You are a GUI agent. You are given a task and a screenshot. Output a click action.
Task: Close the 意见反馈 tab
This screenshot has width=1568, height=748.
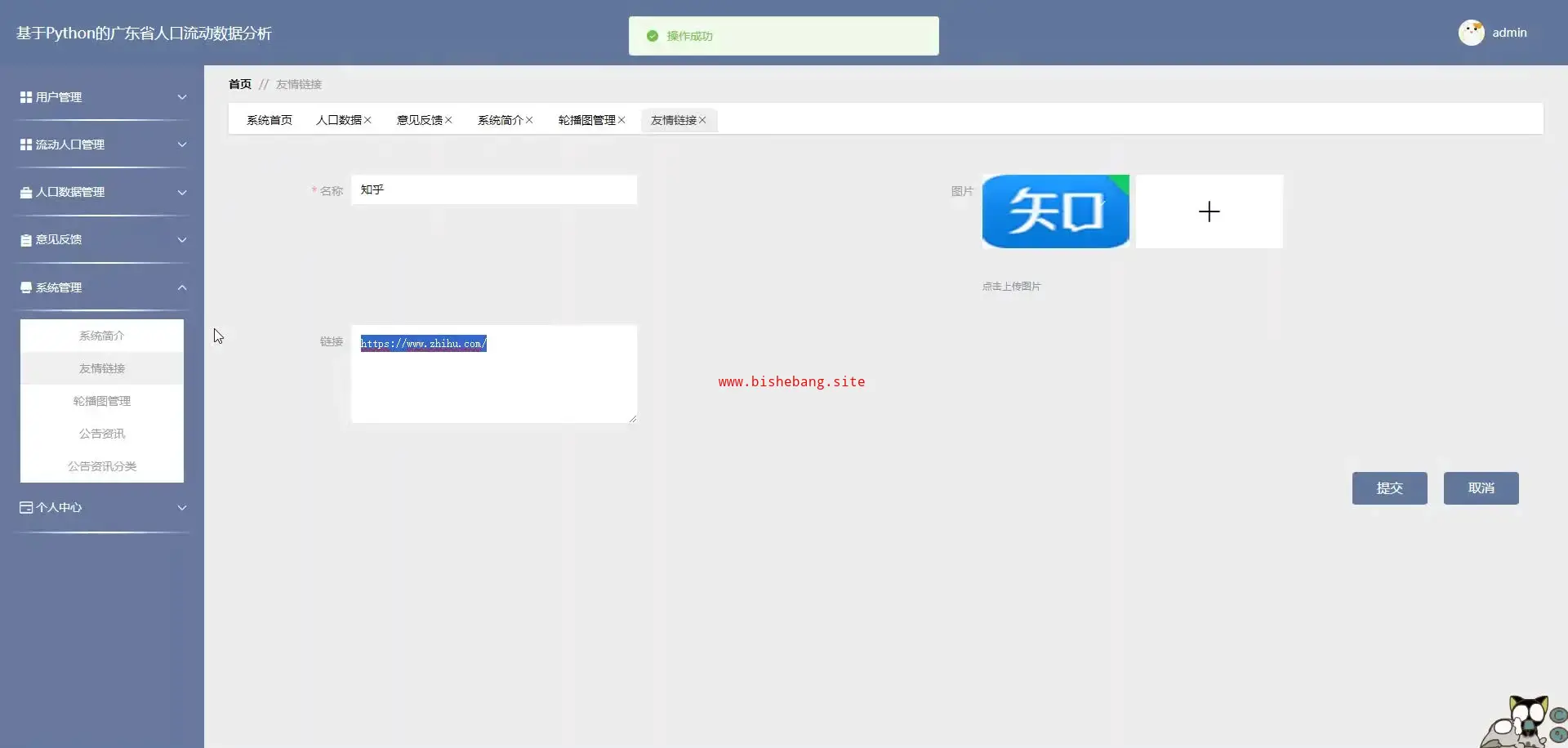448,120
